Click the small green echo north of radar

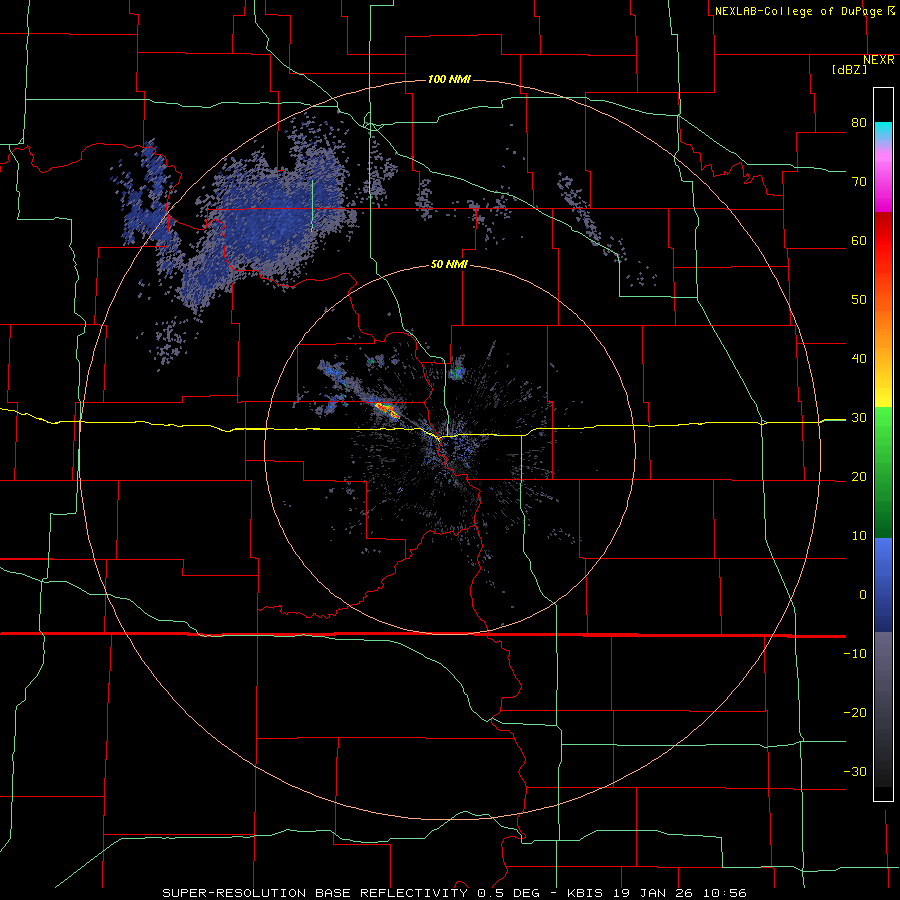pos(456,373)
